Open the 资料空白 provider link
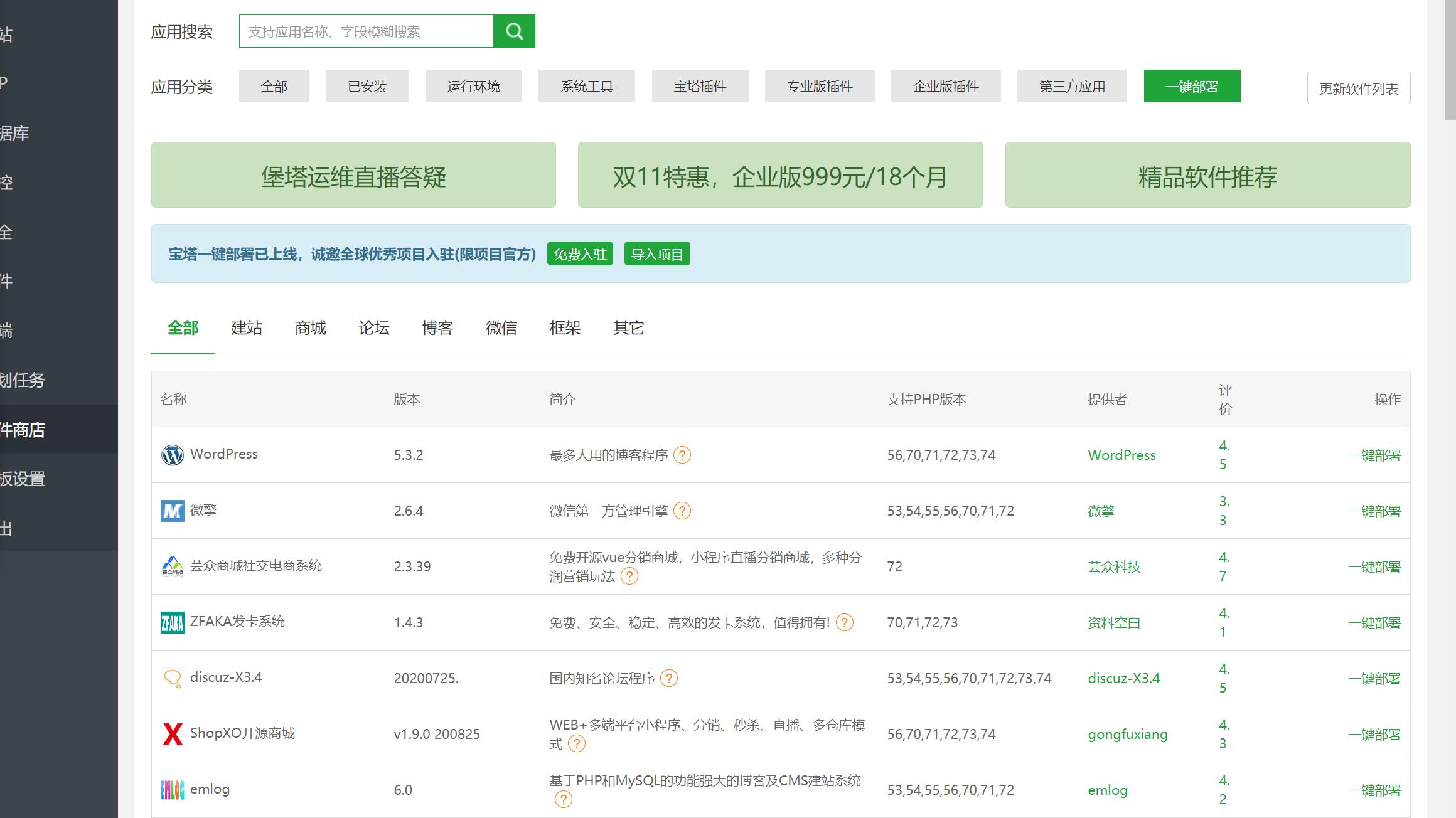The width and height of the screenshot is (1456, 818). tap(1114, 623)
